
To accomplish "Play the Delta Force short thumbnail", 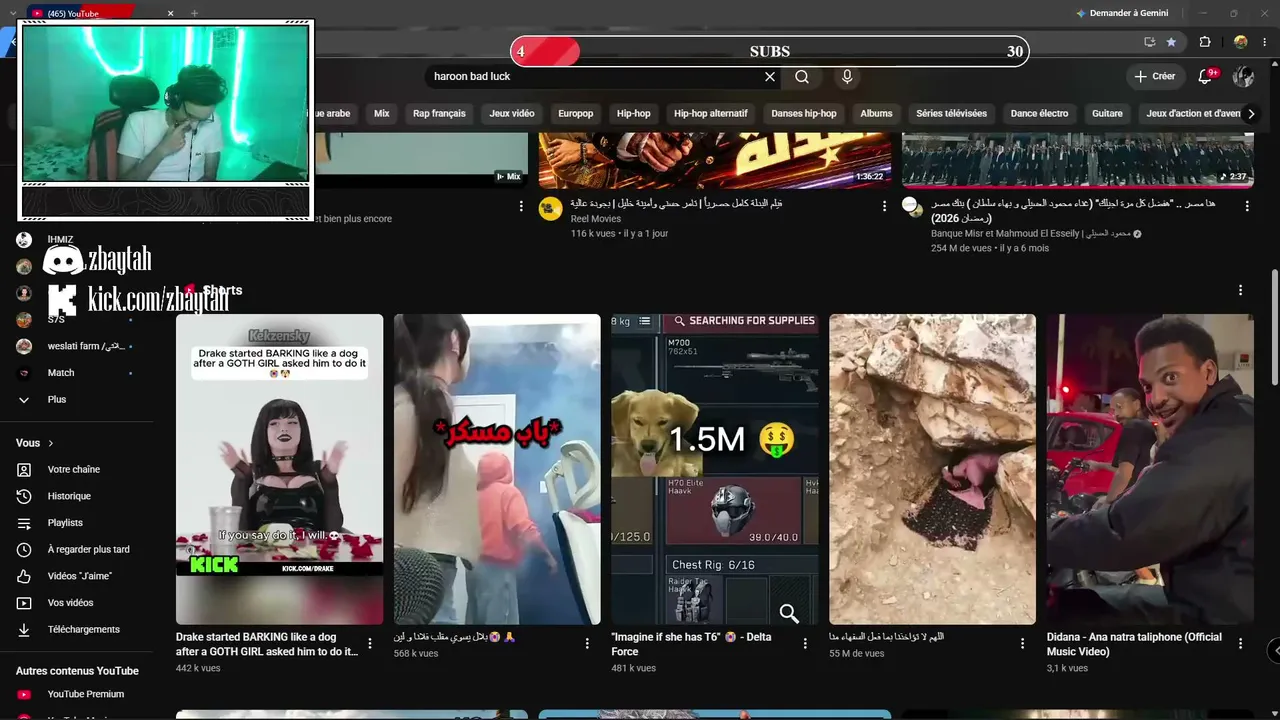I will (x=715, y=469).
